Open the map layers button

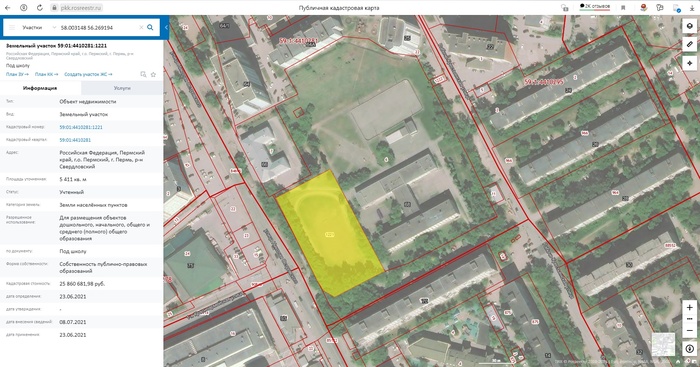pyautogui.click(x=690, y=26)
